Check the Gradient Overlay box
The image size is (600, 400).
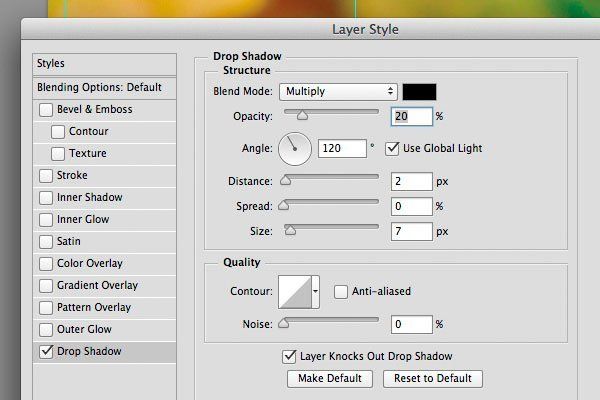tap(46, 286)
